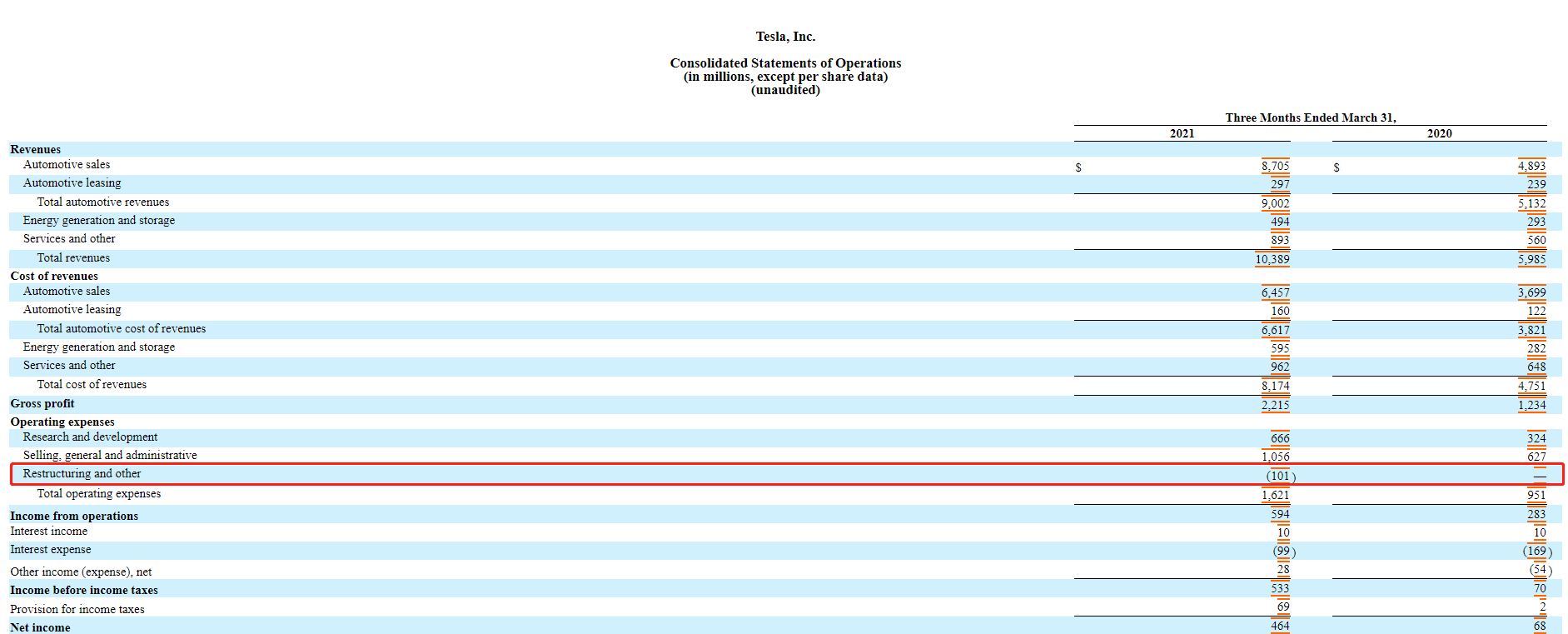Click the "Operating expenses" section heading

pyautogui.click(x=62, y=422)
